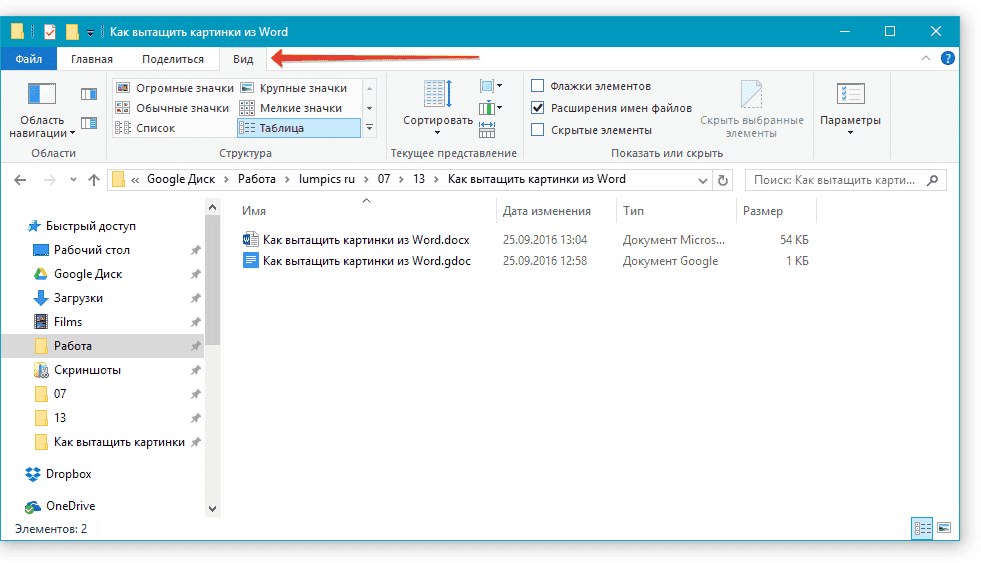981x563 pixels.
Task: Expand the layout gallery more arrow
Action: tap(369, 128)
